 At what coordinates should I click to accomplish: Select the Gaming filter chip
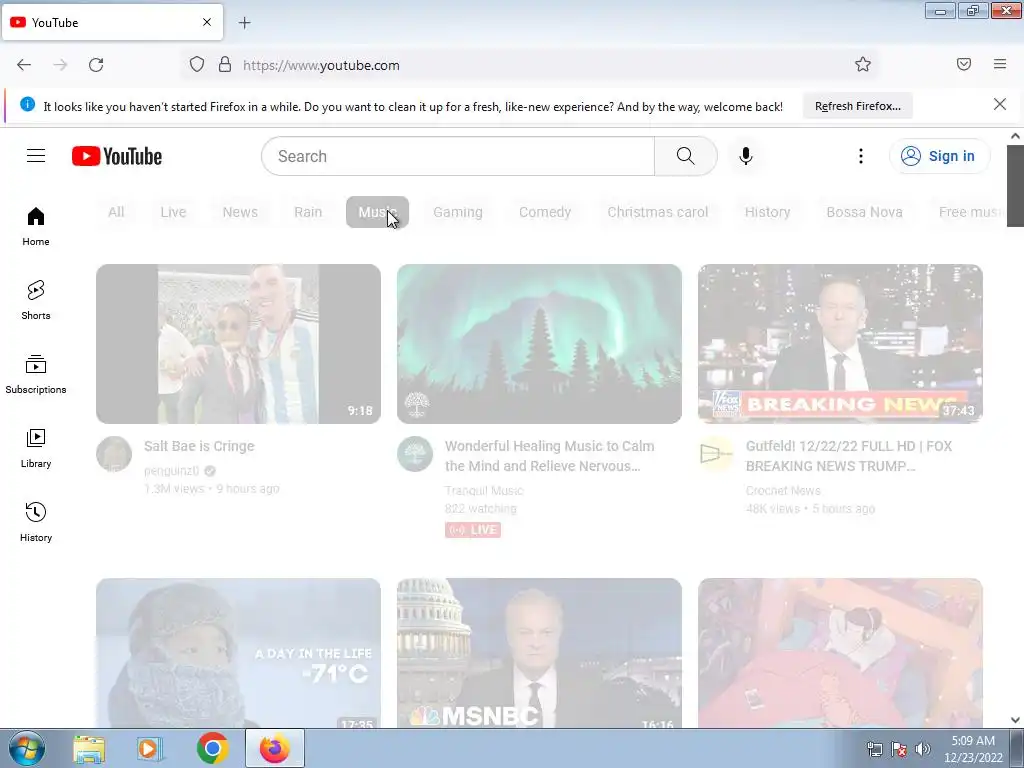(x=458, y=212)
